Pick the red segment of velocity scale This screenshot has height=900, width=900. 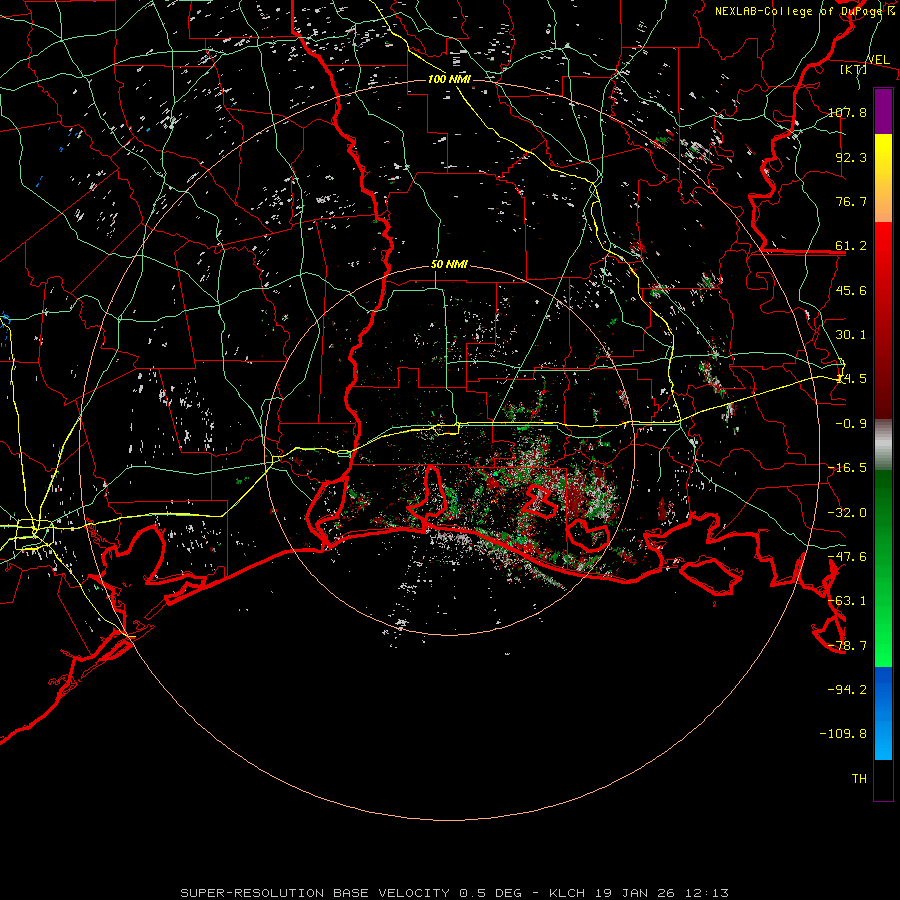[x=883, y=320]
